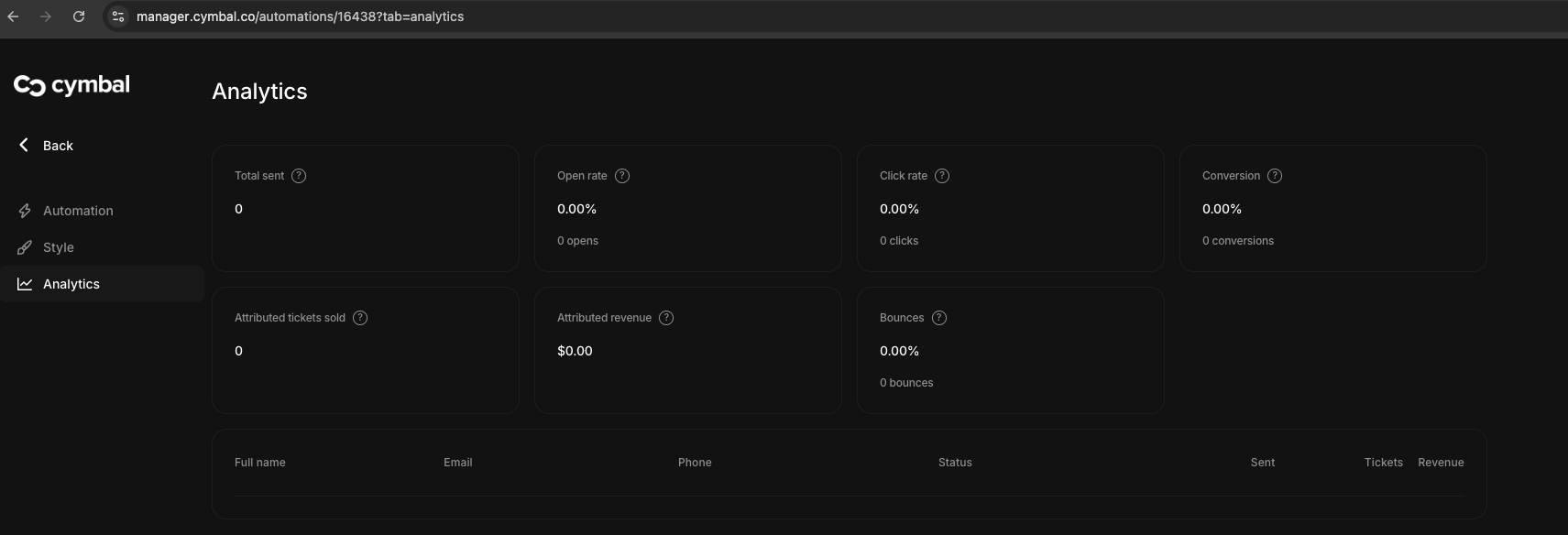Image resolution: width=1568 pixels, height=535 pixels.
Task: Click the Attributed tickets sold help icon
Action: click(x=360, y=318)
